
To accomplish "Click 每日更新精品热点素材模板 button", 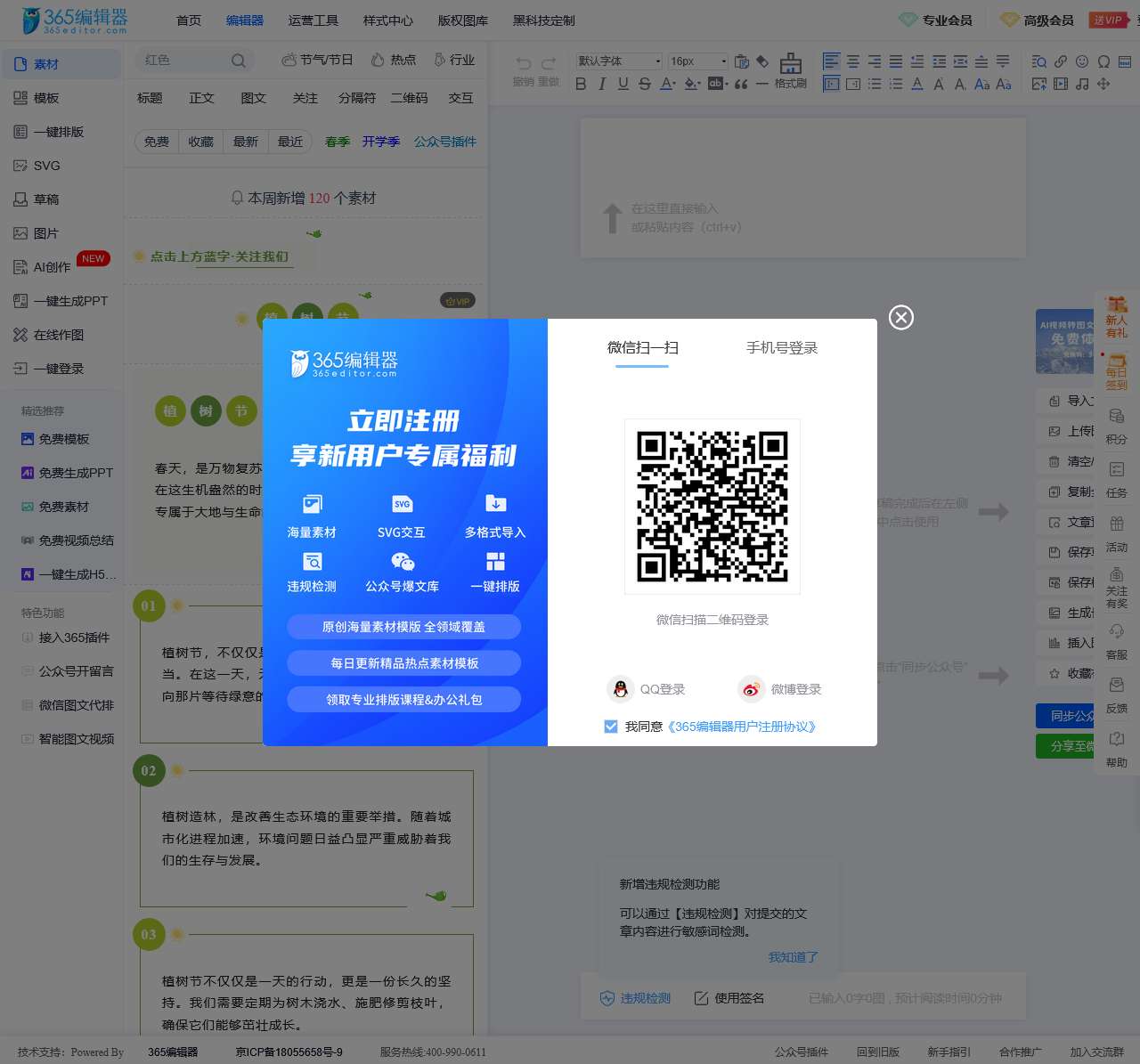I will coord(403,663).
